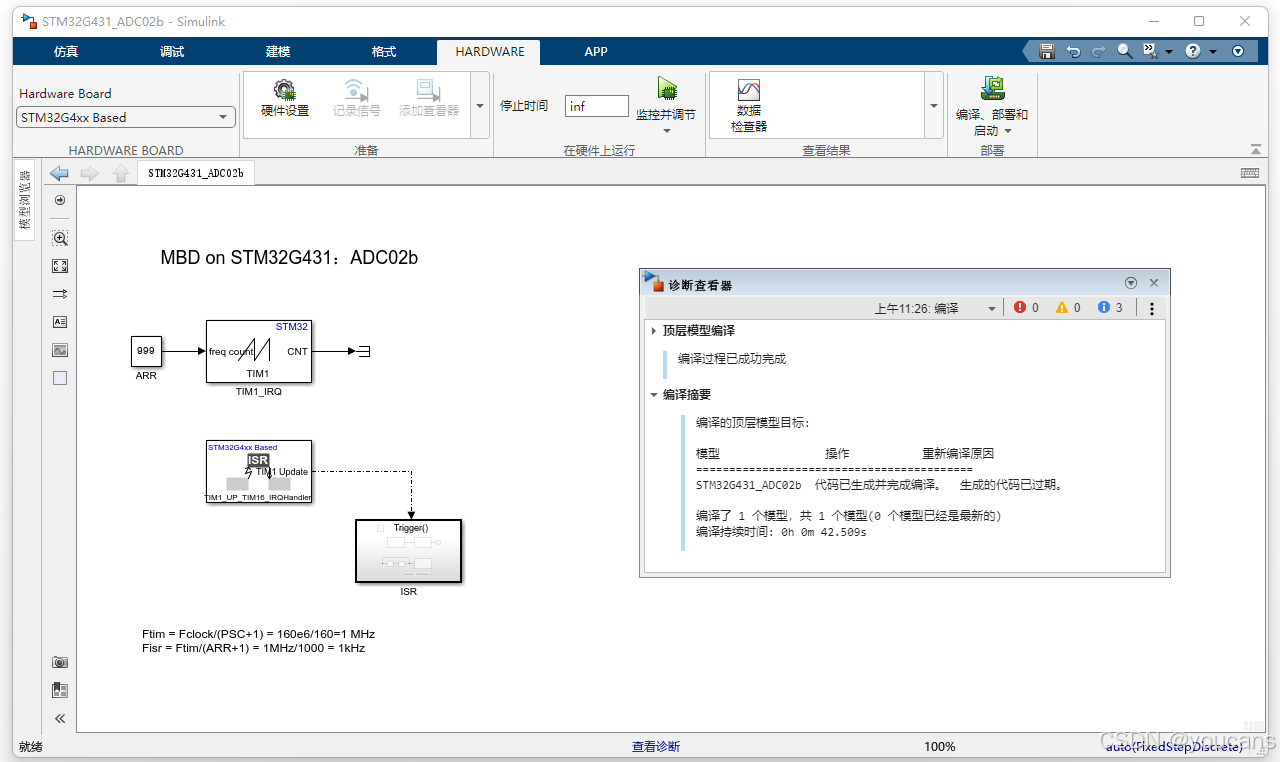1280x762 pixels.
Task: Close the 诊断查看器 panel
Action: (x=1154, y=283)
